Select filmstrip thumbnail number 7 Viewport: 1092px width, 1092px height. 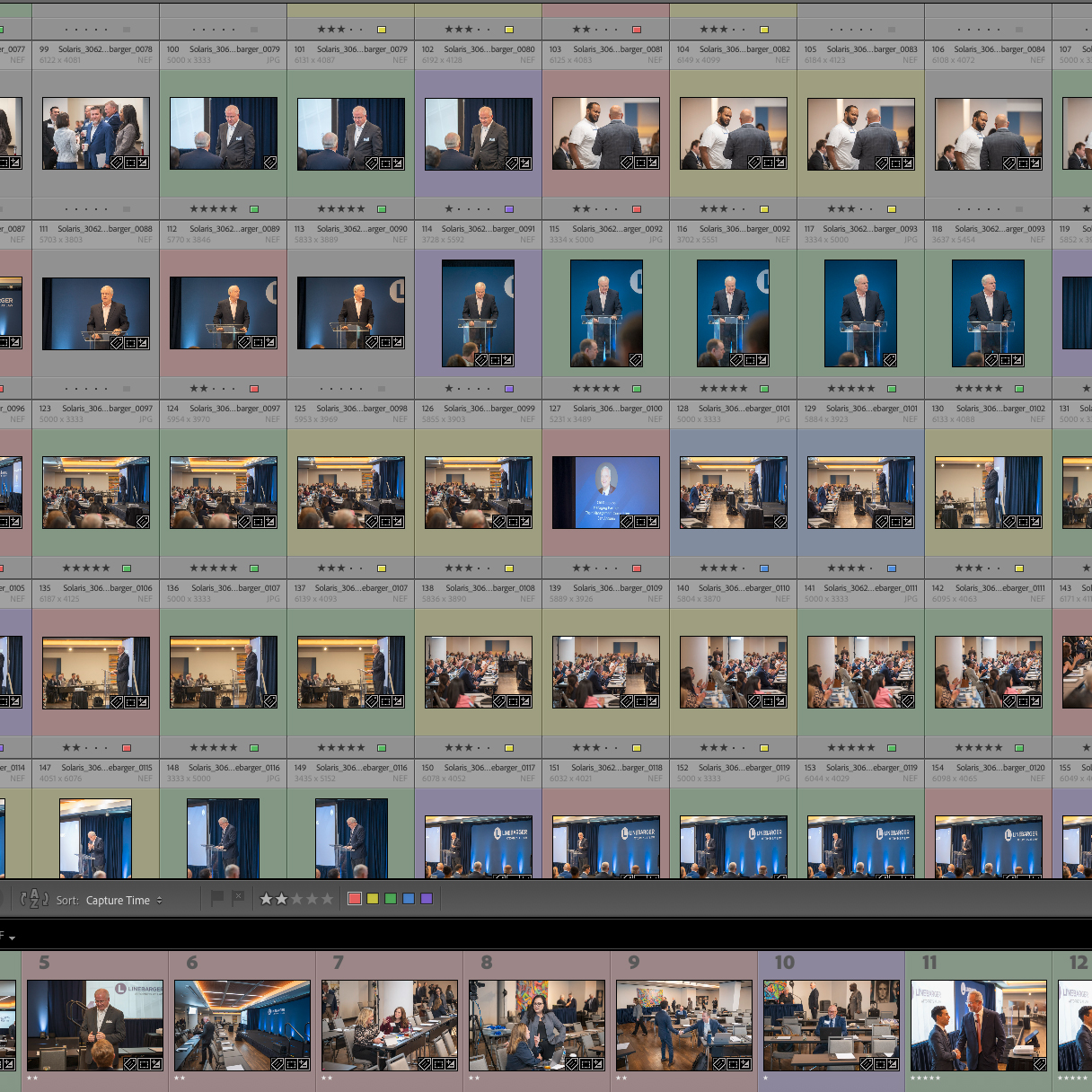click(x=388, y=1024)
